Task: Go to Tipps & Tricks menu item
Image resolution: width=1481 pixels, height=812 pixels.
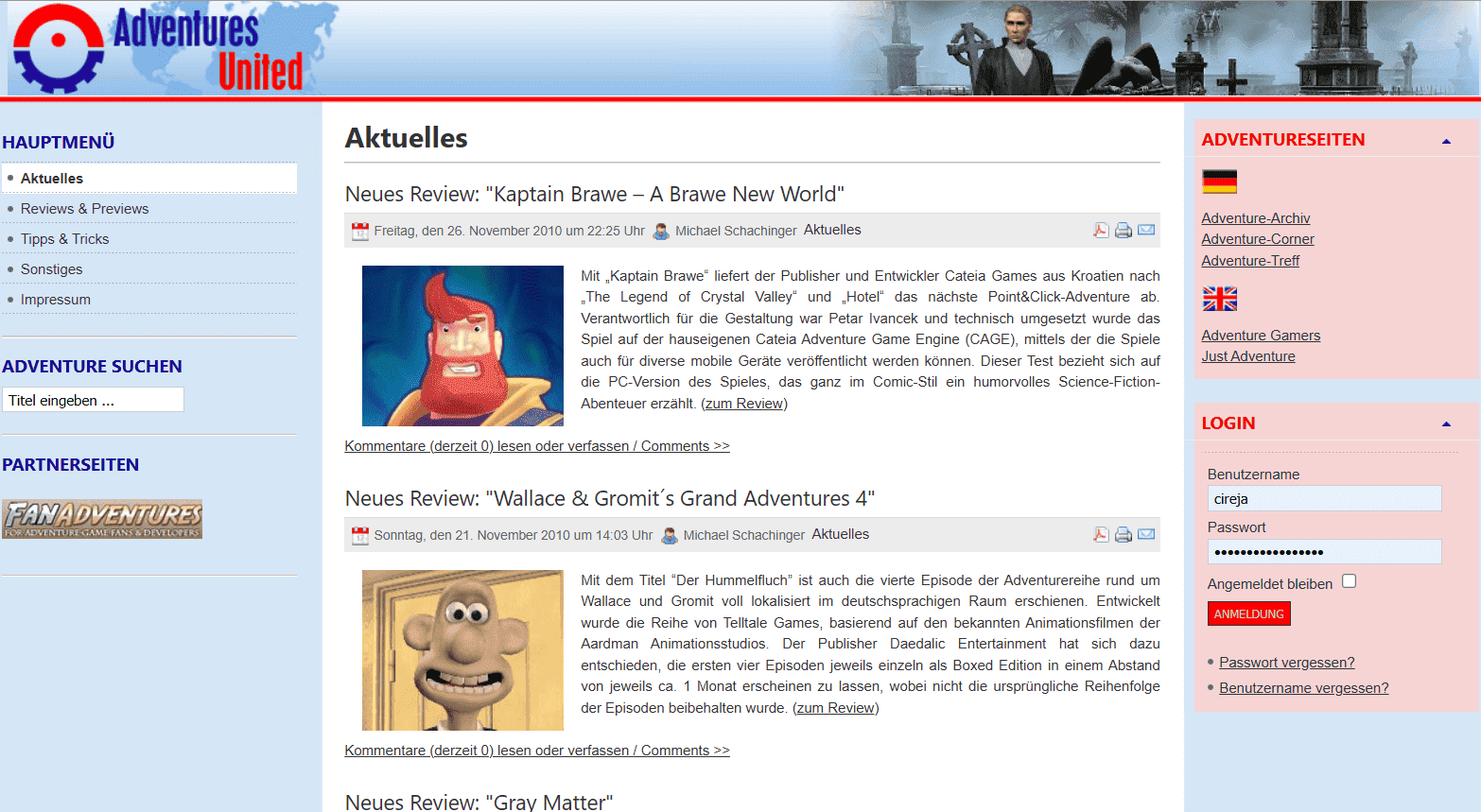Action: (x=64, y=239)
